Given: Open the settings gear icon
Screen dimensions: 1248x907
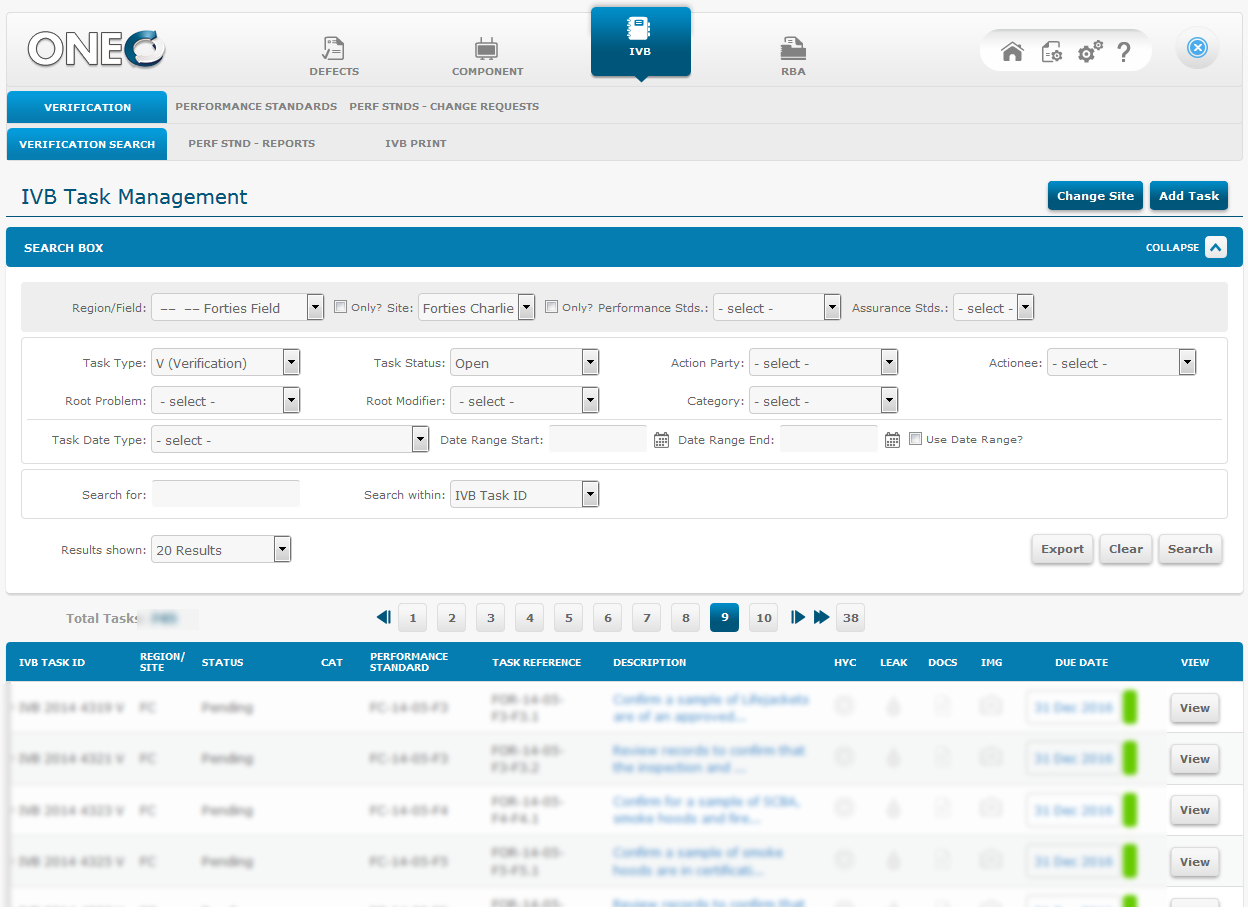Looking at the screenshot, I should [1087, 50].
